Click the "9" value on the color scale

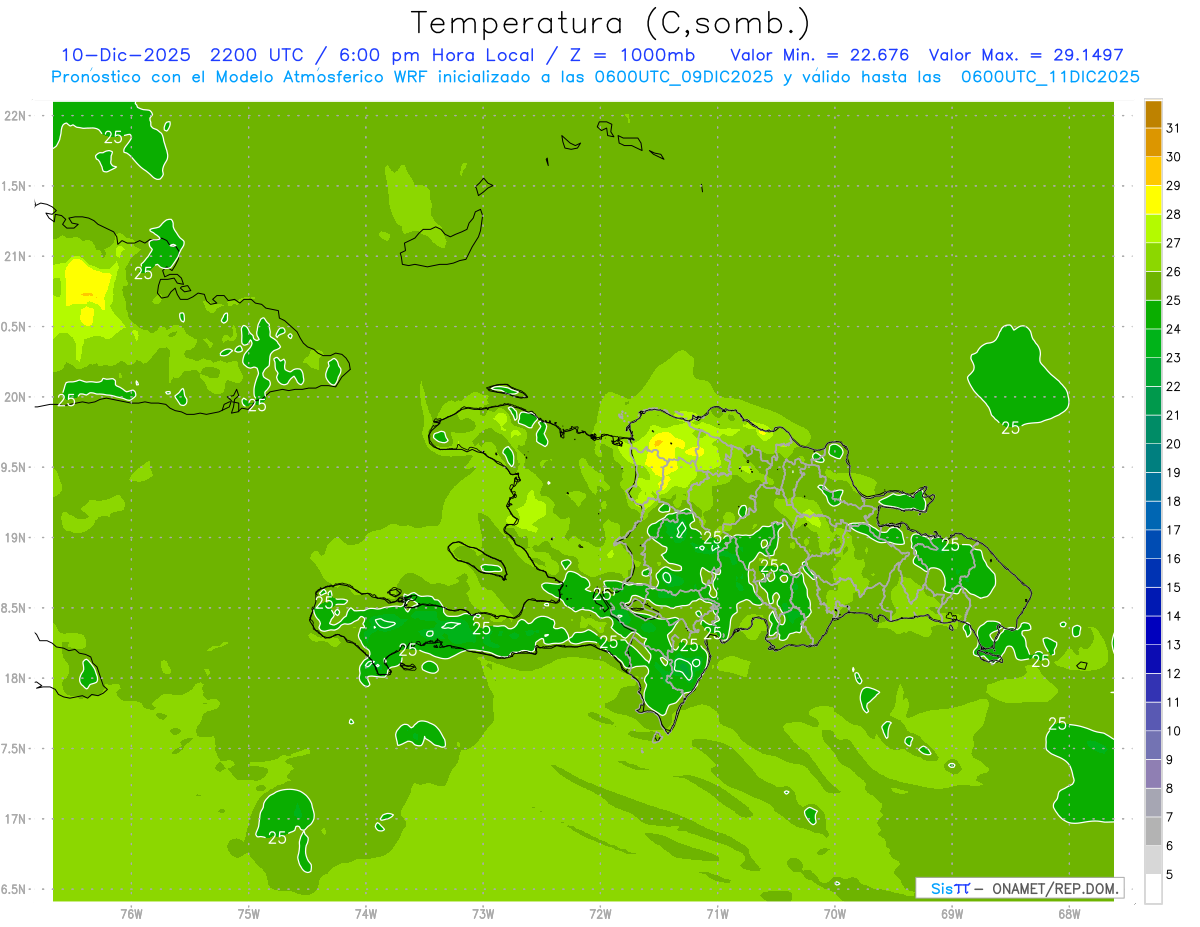1170,760
